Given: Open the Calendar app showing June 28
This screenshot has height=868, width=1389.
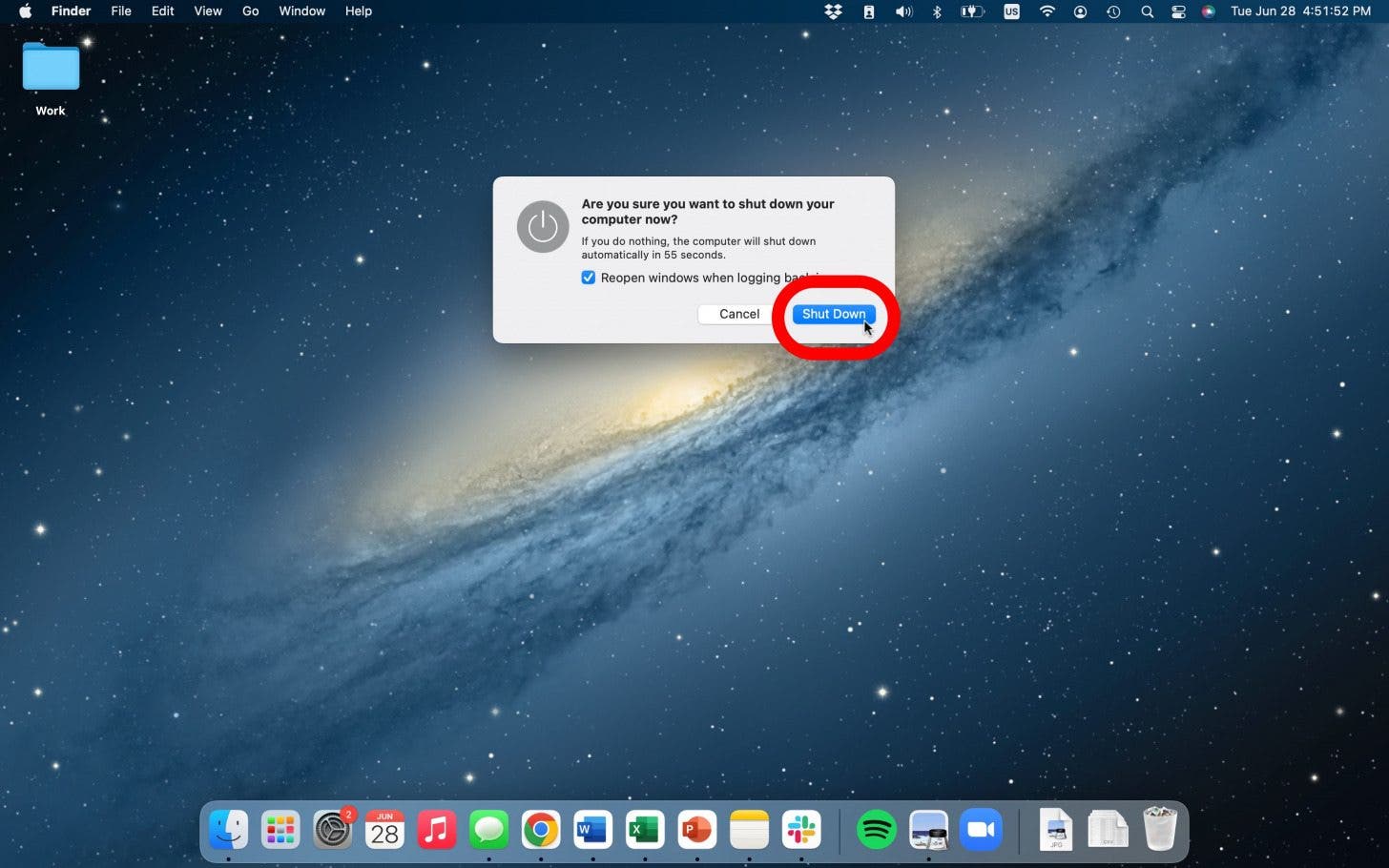Looking at the screenshot, I should pos(384,829).
